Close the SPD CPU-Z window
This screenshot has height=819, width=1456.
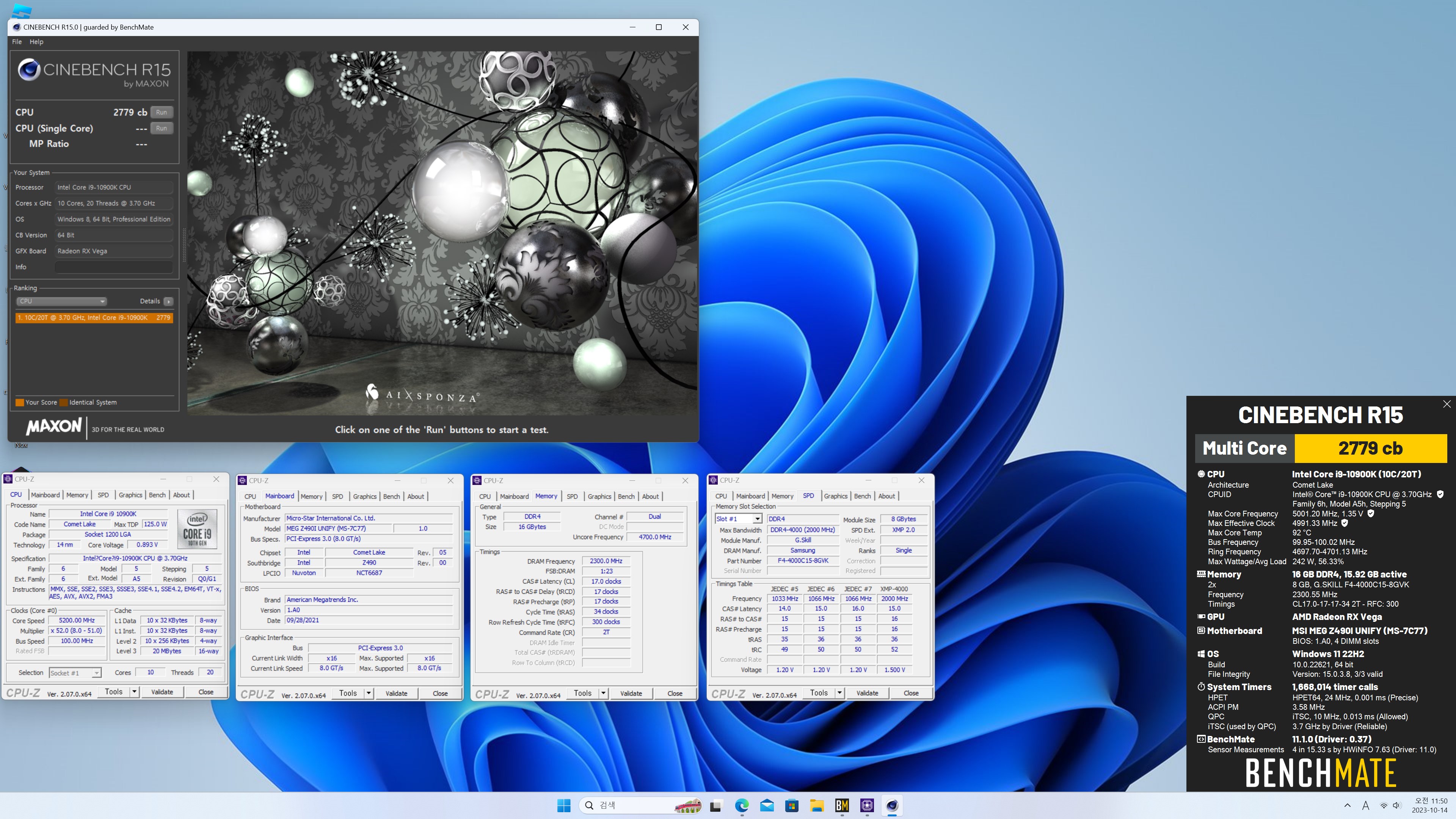(921, 480)
